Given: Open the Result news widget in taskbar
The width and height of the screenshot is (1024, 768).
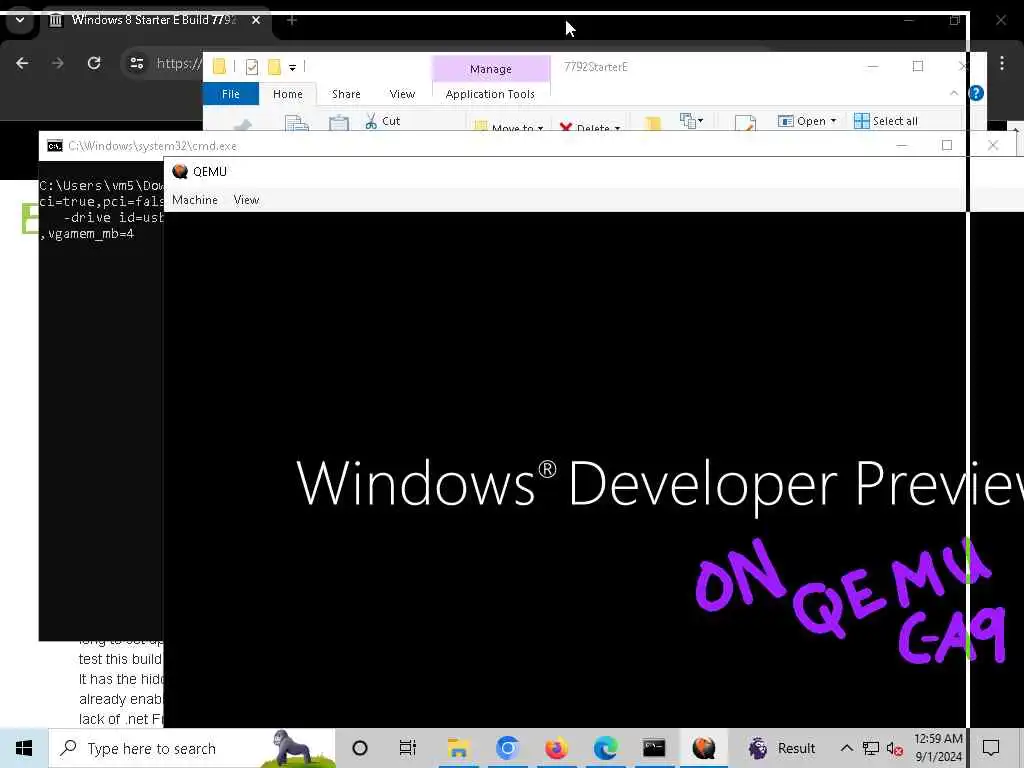Looking at the screenshot, I should 782,748.
